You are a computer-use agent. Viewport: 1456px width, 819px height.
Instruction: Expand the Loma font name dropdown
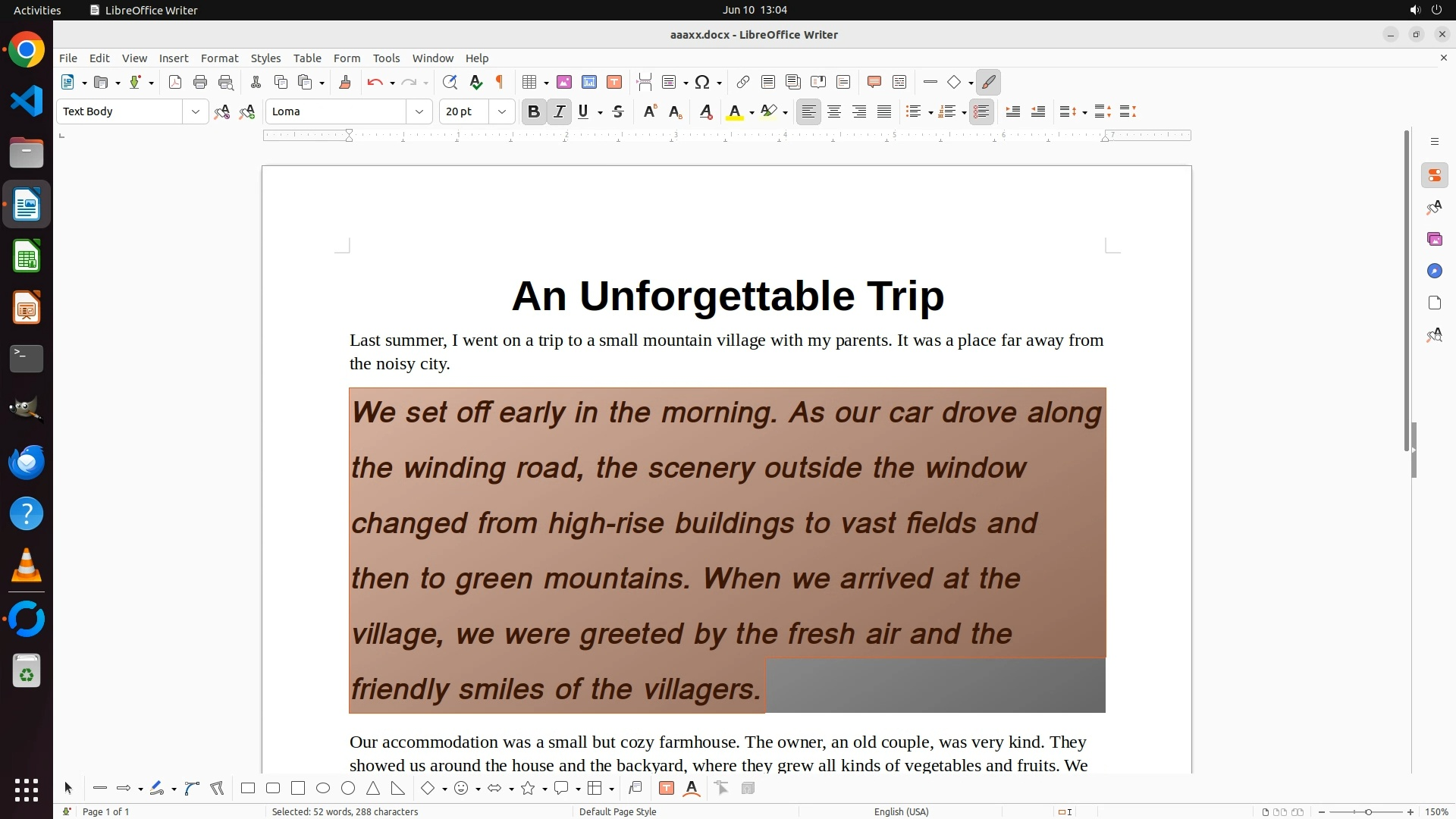419,111
